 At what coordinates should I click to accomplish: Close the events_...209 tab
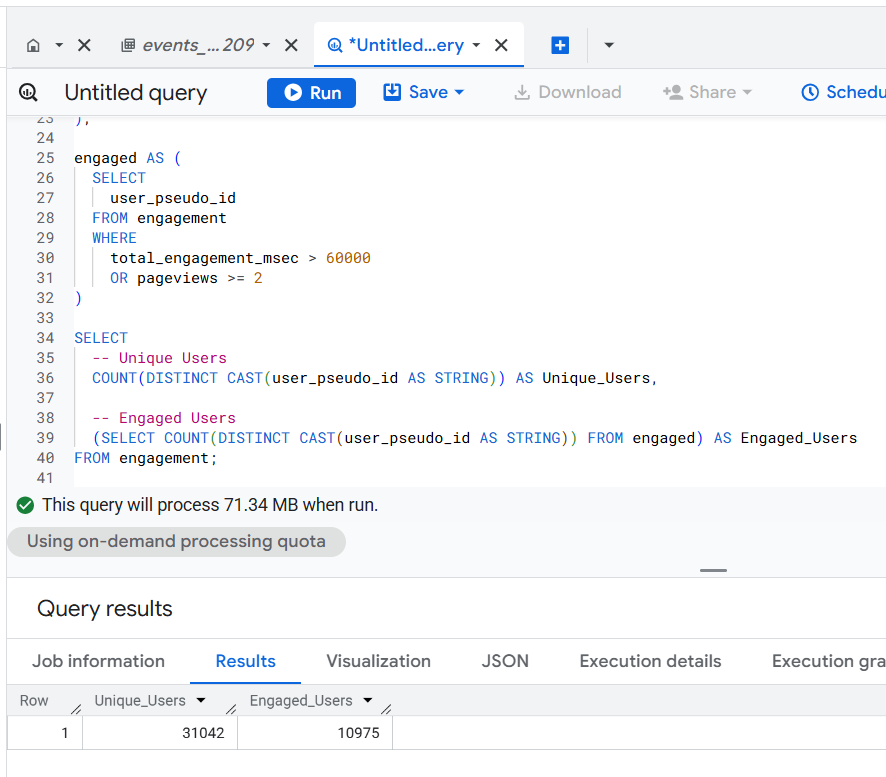coord(291,45)
